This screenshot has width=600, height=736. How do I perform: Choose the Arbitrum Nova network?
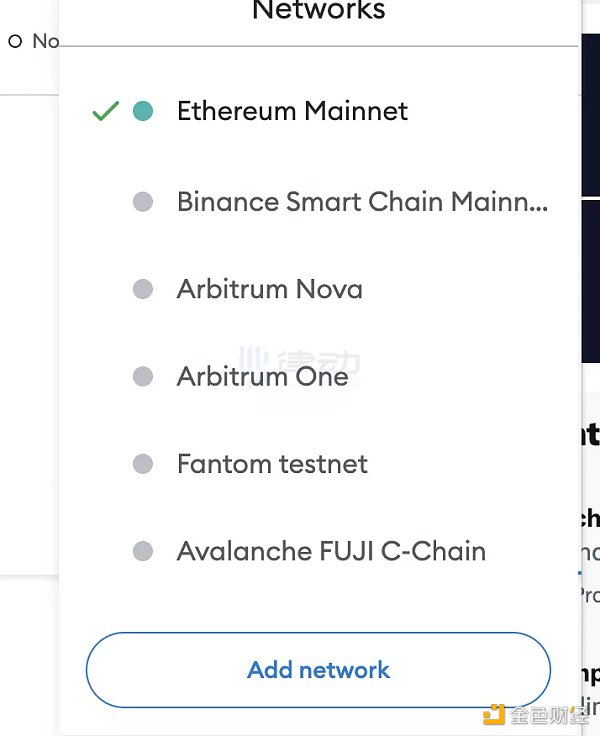(x=269, y=290)
